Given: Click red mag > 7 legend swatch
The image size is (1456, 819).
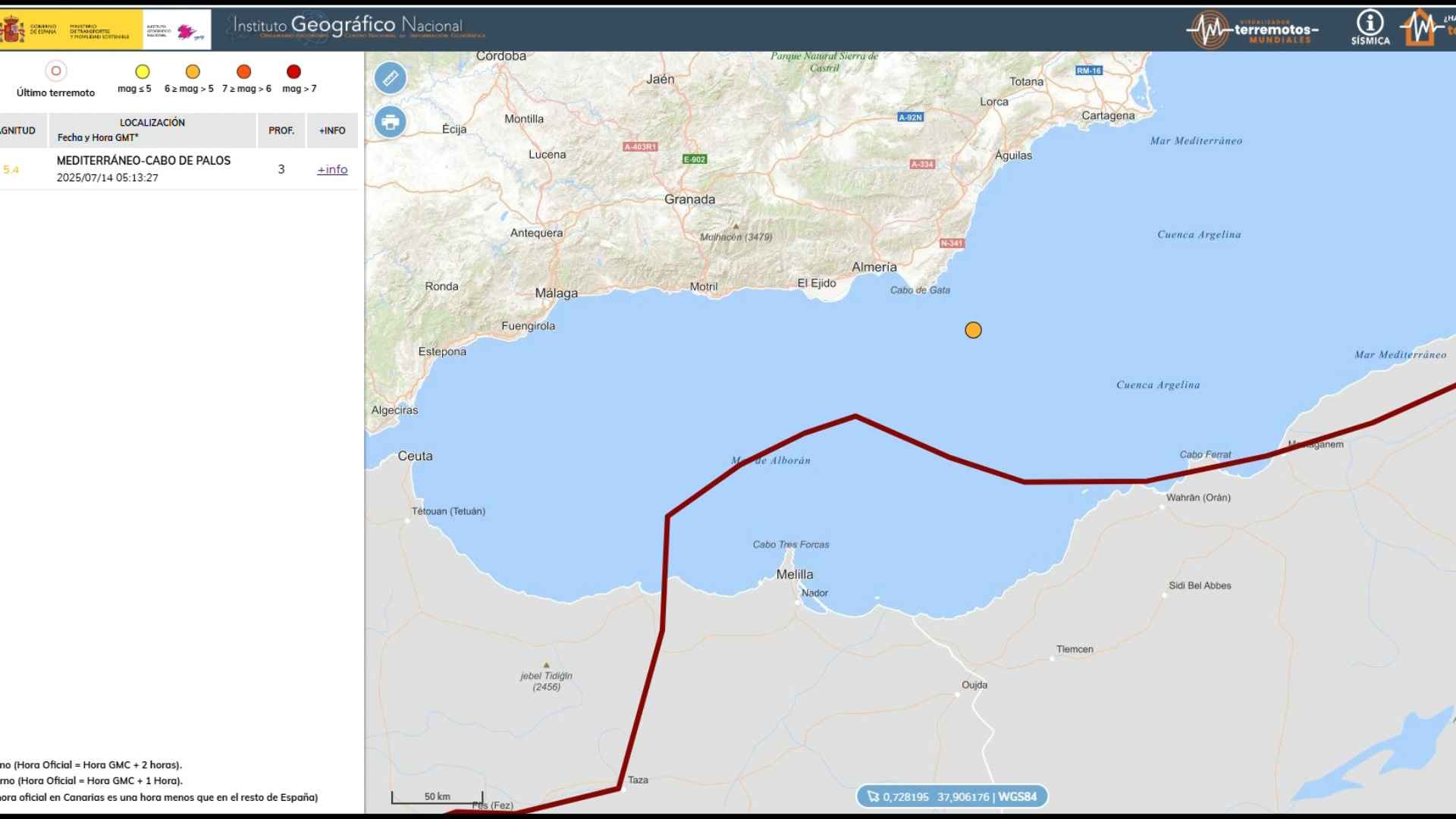Looking at the screenshot, I should [293, 72].
